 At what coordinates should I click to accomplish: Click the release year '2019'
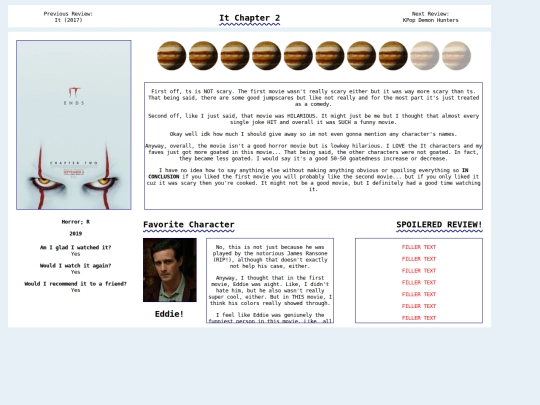click(x=76, y=234)
